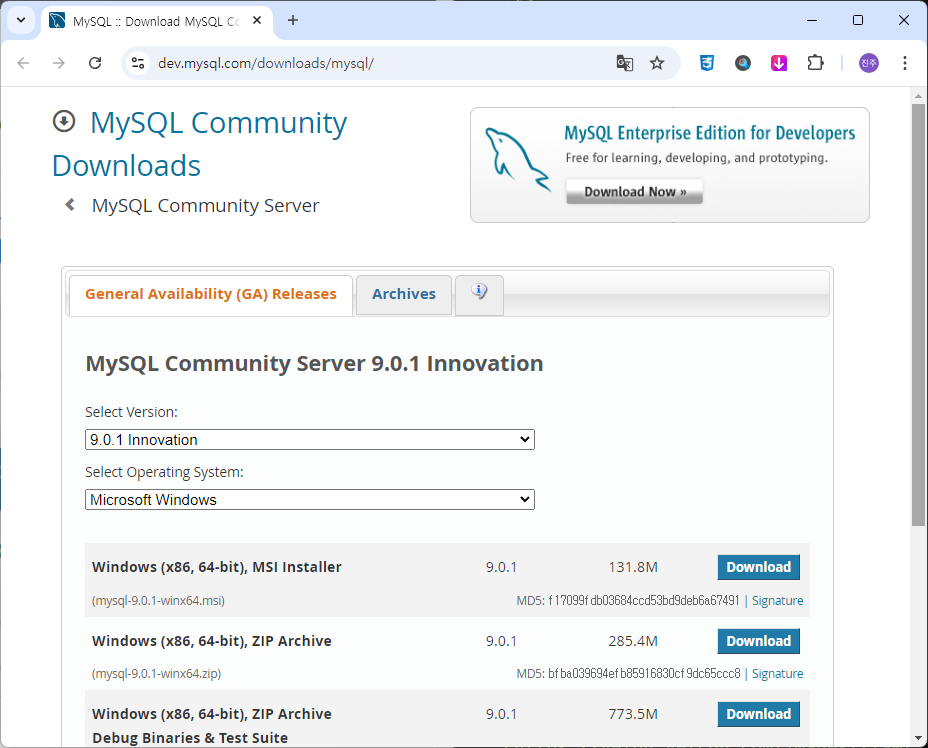The height and width of the screenshot is (748, 928).
Task: Open the information icon tab
Action: [479, 294]
